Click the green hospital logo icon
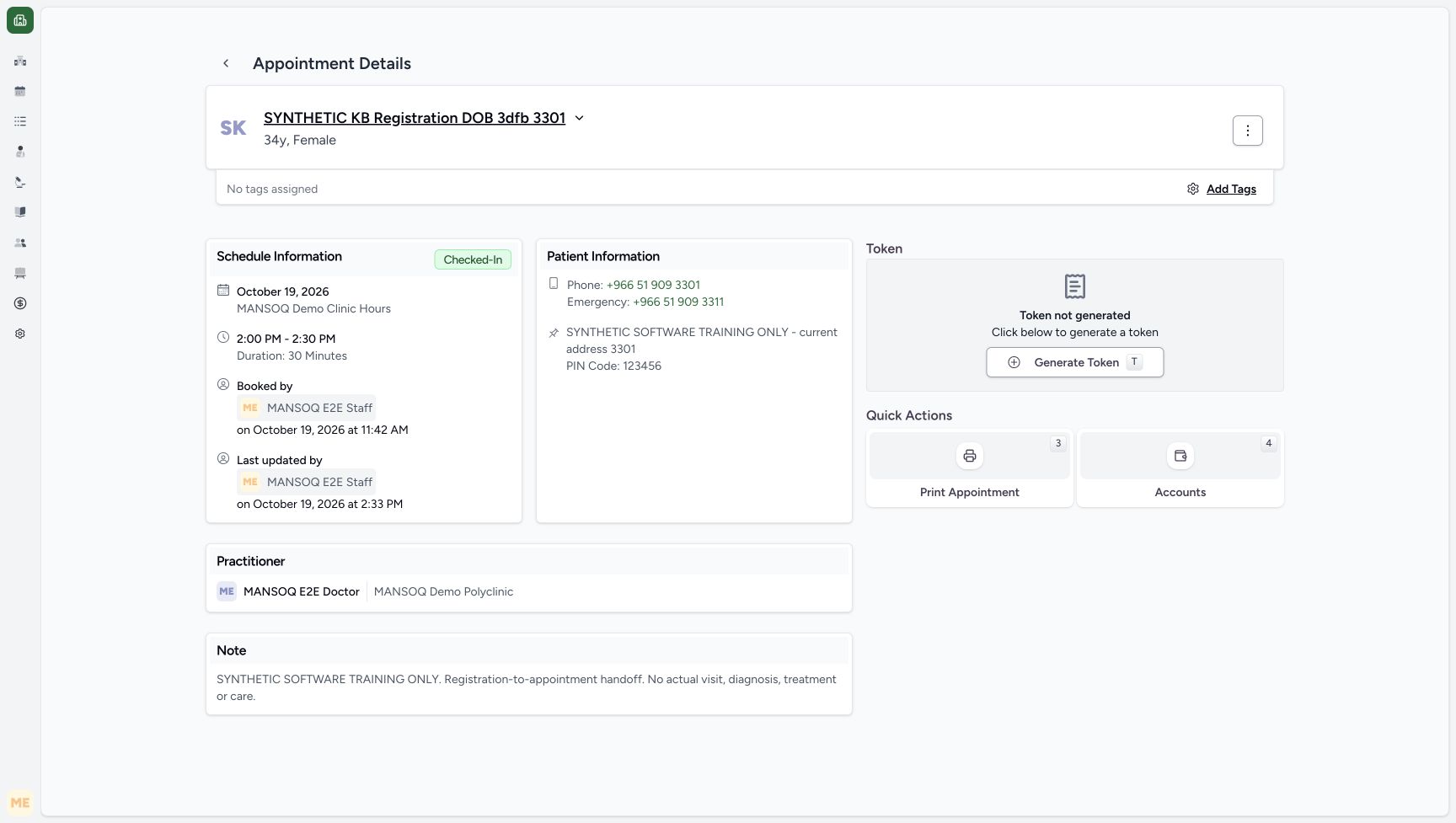The height and width of the screenshot is (823, 1456). [x=20, y=20]
